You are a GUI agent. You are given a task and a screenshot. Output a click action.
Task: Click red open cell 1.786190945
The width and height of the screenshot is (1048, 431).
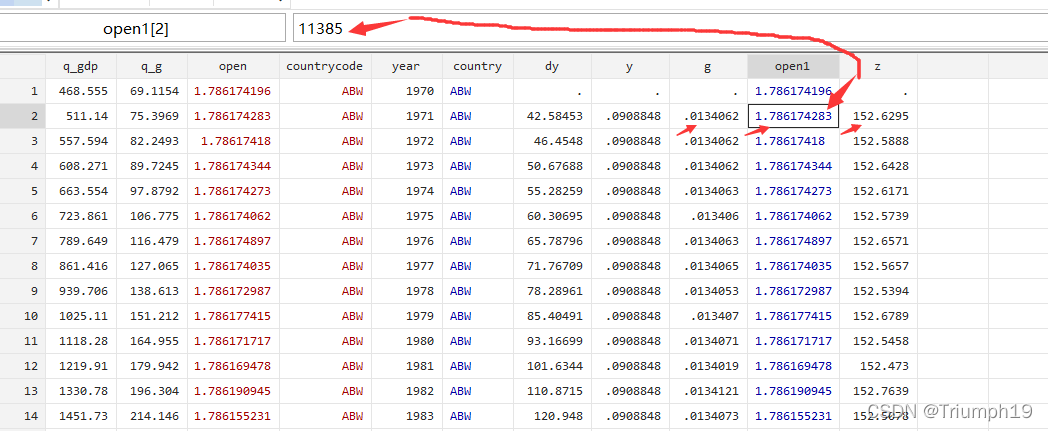click(233, 391)
